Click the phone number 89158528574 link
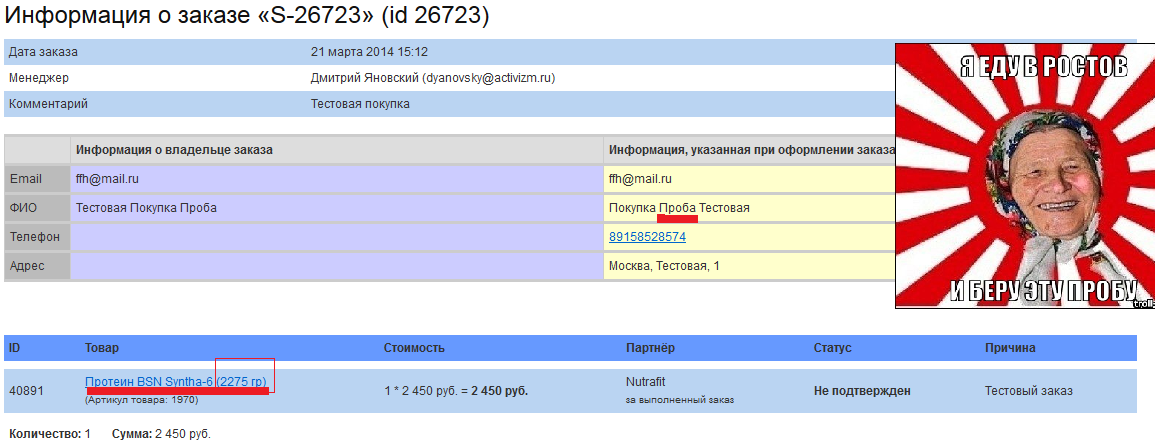1155x445 pixels. pyautogui.click(x=647, y=237)
